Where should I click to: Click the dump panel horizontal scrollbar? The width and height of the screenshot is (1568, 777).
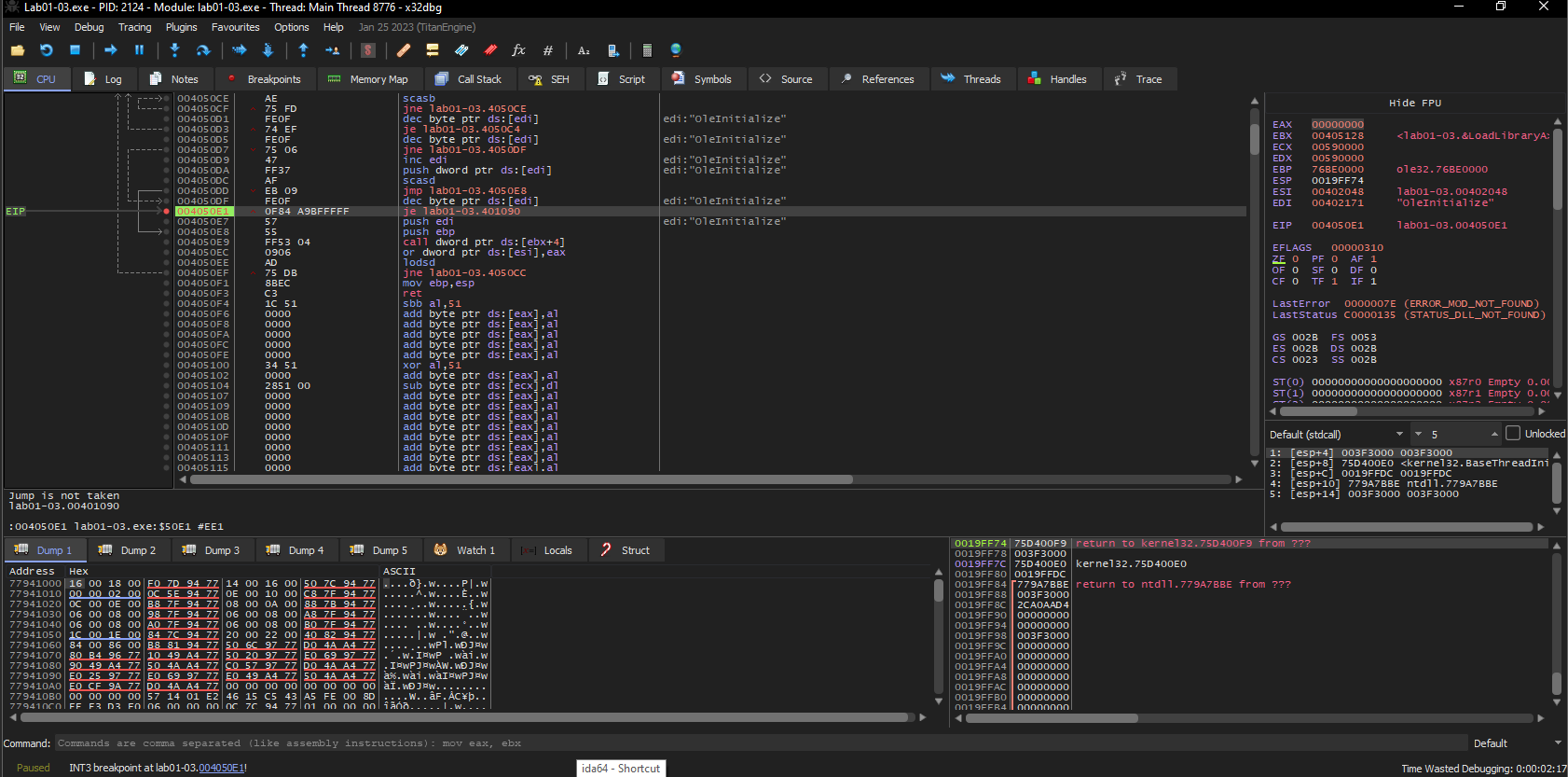pyautogui.click(x=463, y=717)
